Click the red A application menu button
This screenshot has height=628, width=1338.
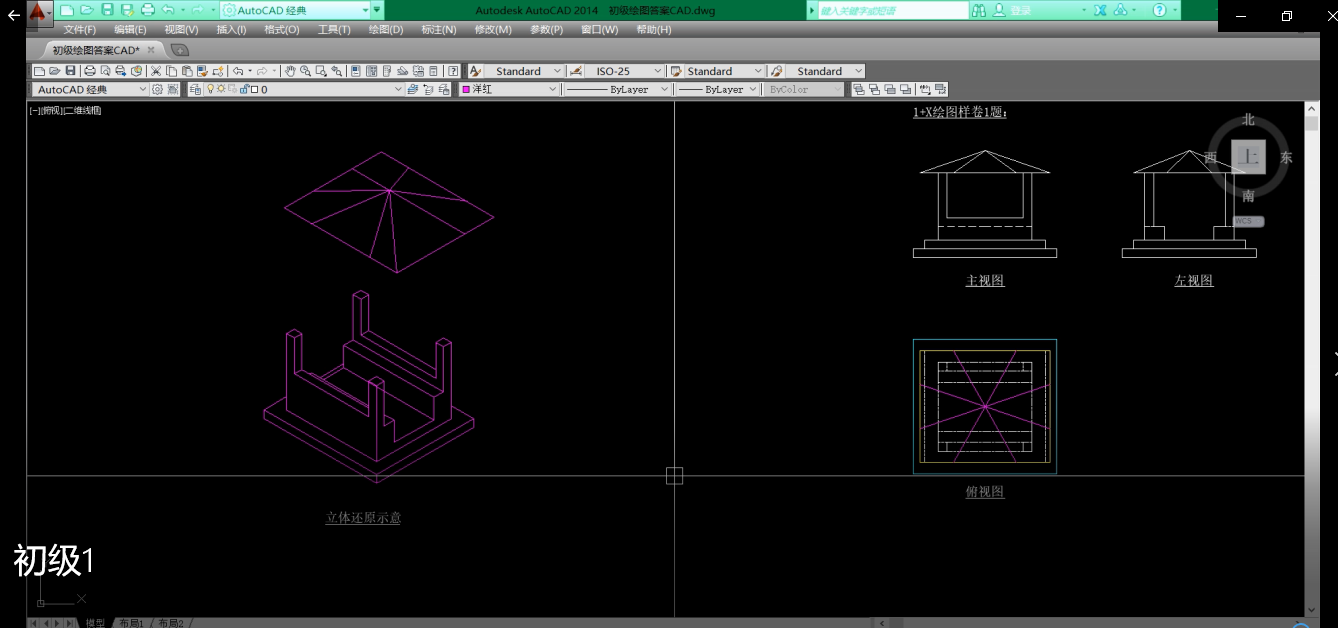point(38,12)
